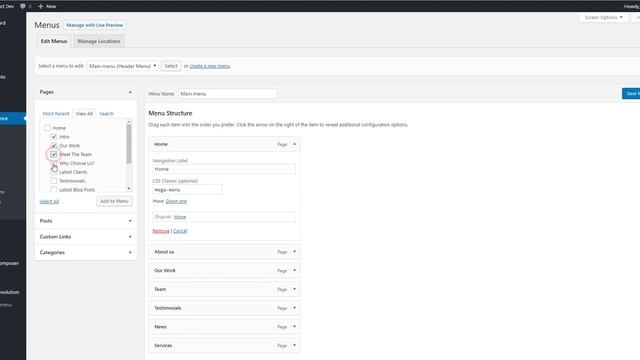Screen dimensions: 640x360
Task: Expand the News menu item arrow
Action: click(x=294, y=327)
